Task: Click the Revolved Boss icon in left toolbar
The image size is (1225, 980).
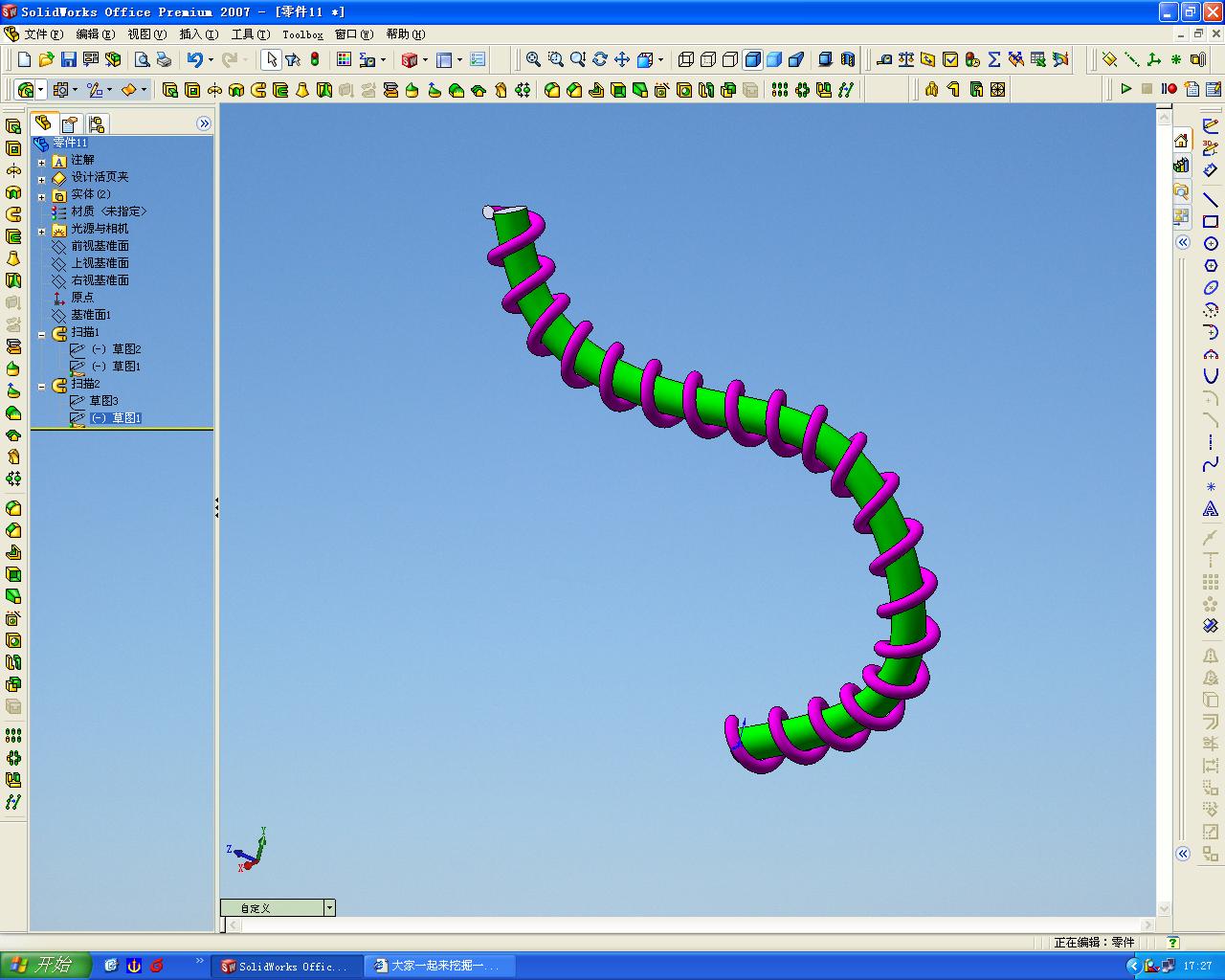Action: point(13,170)
